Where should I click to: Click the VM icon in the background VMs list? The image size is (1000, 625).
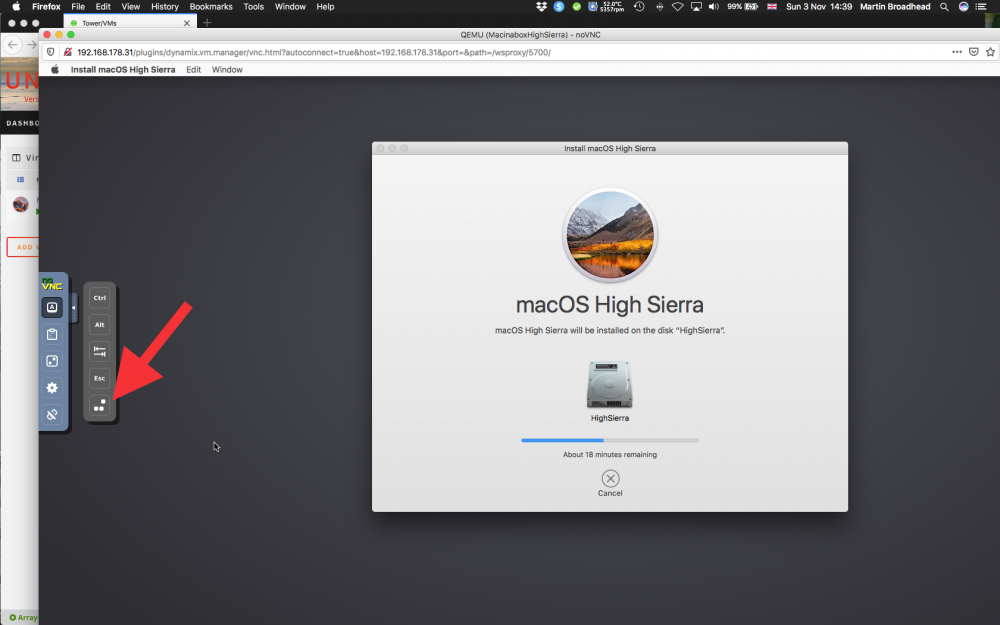tap(21, 205)
